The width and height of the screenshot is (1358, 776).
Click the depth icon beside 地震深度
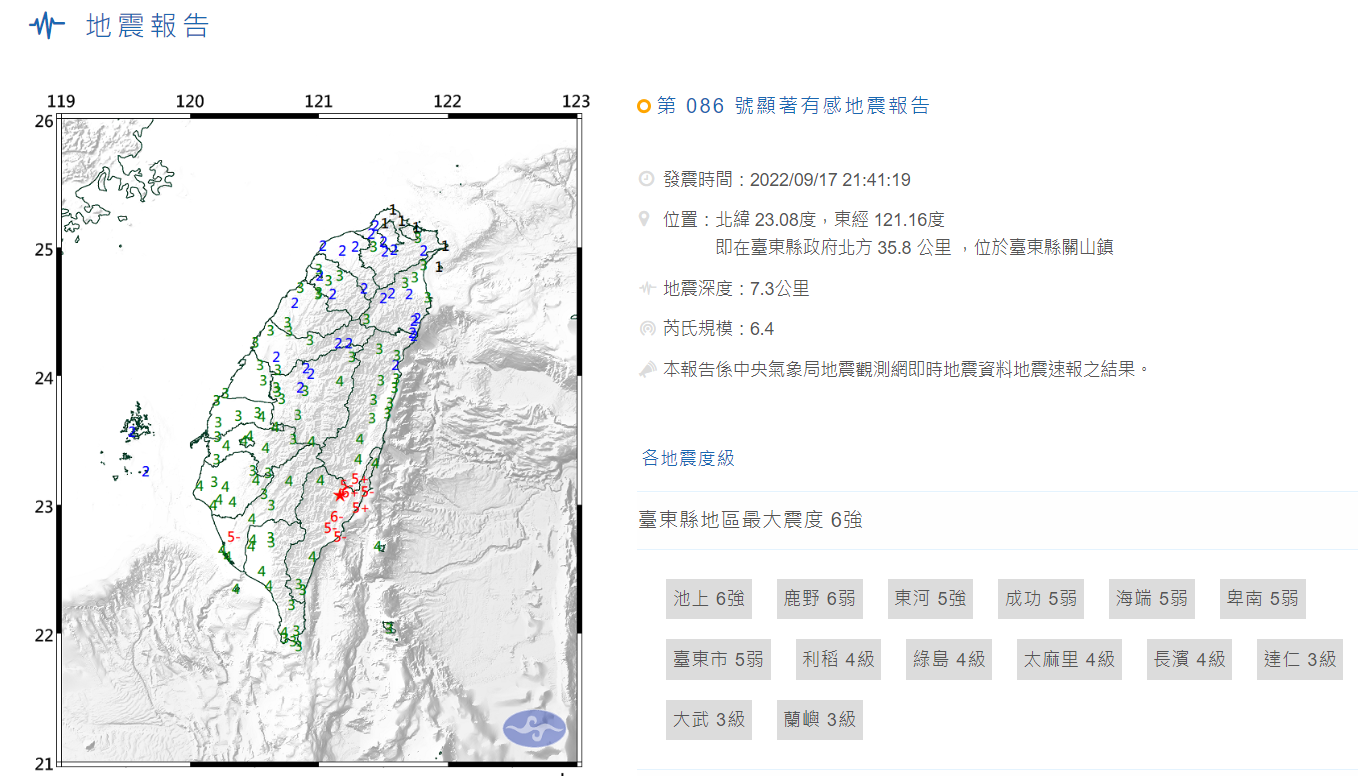(646, 289)
